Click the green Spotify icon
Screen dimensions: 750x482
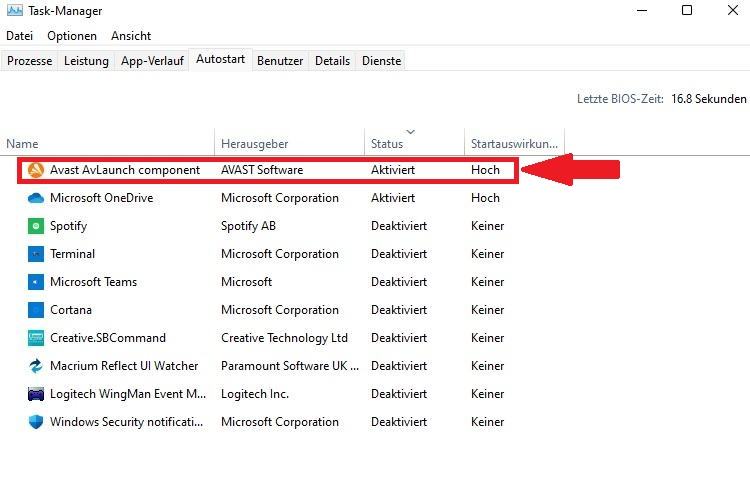[x=36, y=226]
